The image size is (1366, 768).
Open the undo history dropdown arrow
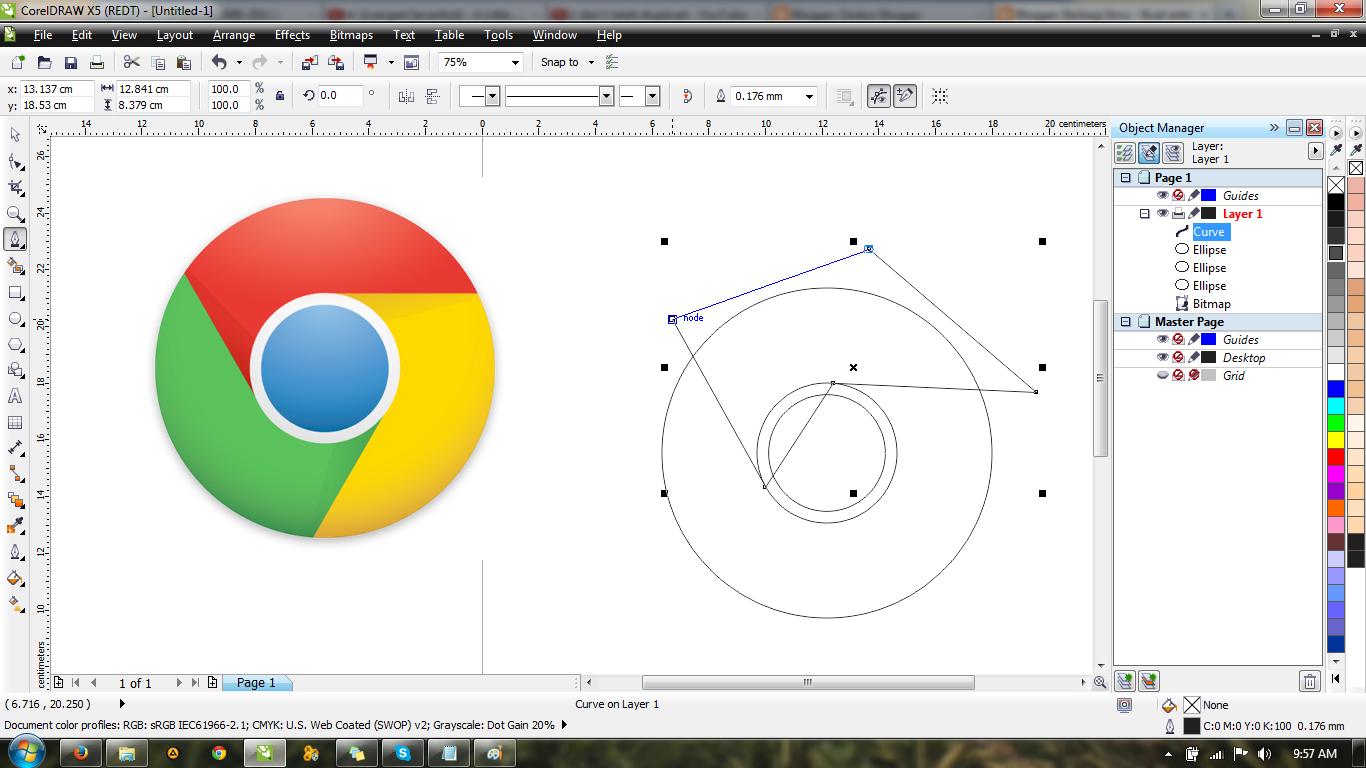click(x=237, y=62)
